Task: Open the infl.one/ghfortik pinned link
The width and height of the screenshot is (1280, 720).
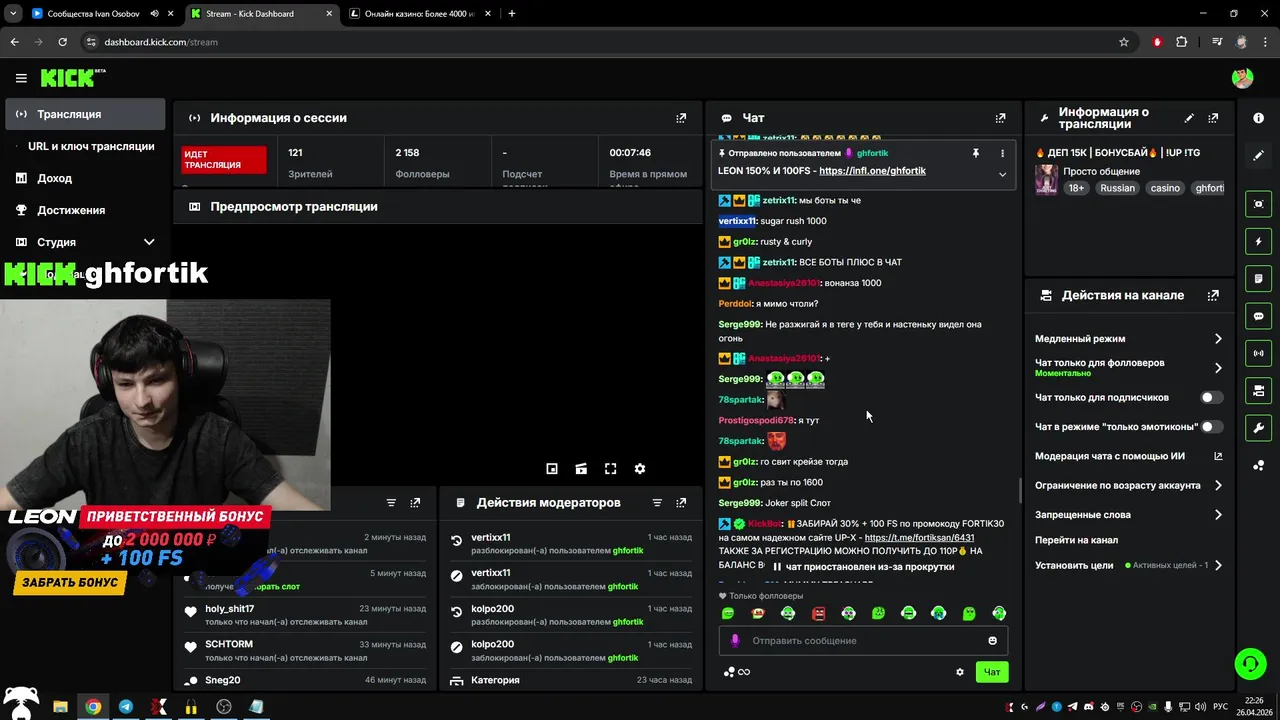Action: click(x=872, y=171)
